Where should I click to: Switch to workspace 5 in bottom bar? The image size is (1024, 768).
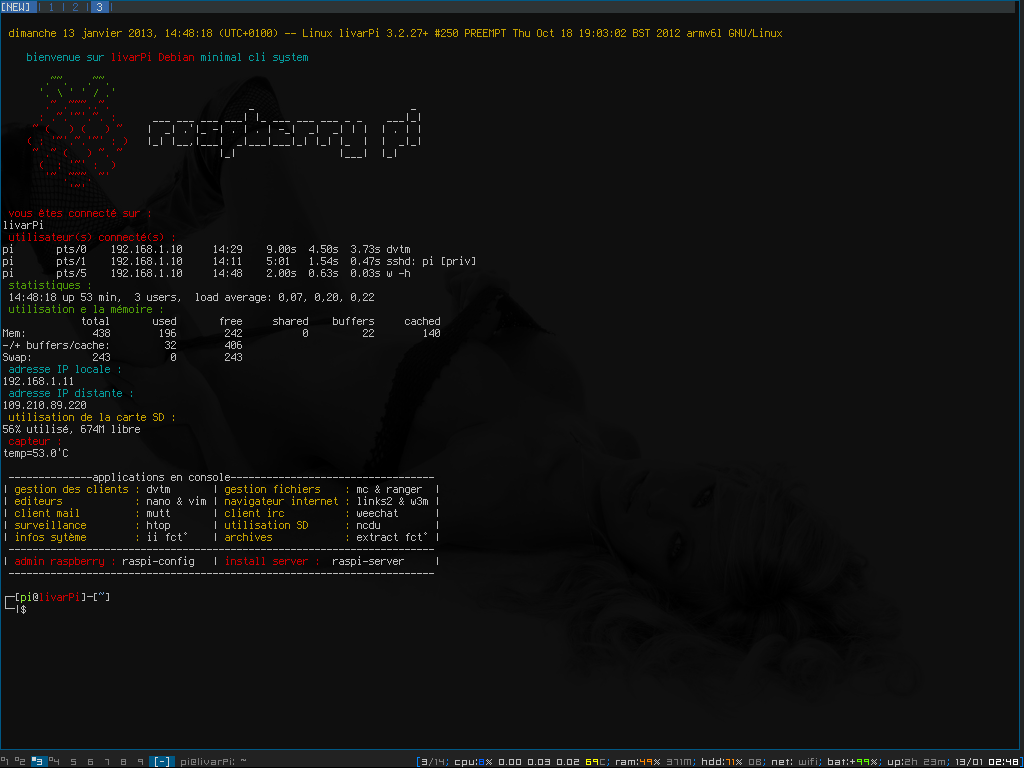(73, 761)
